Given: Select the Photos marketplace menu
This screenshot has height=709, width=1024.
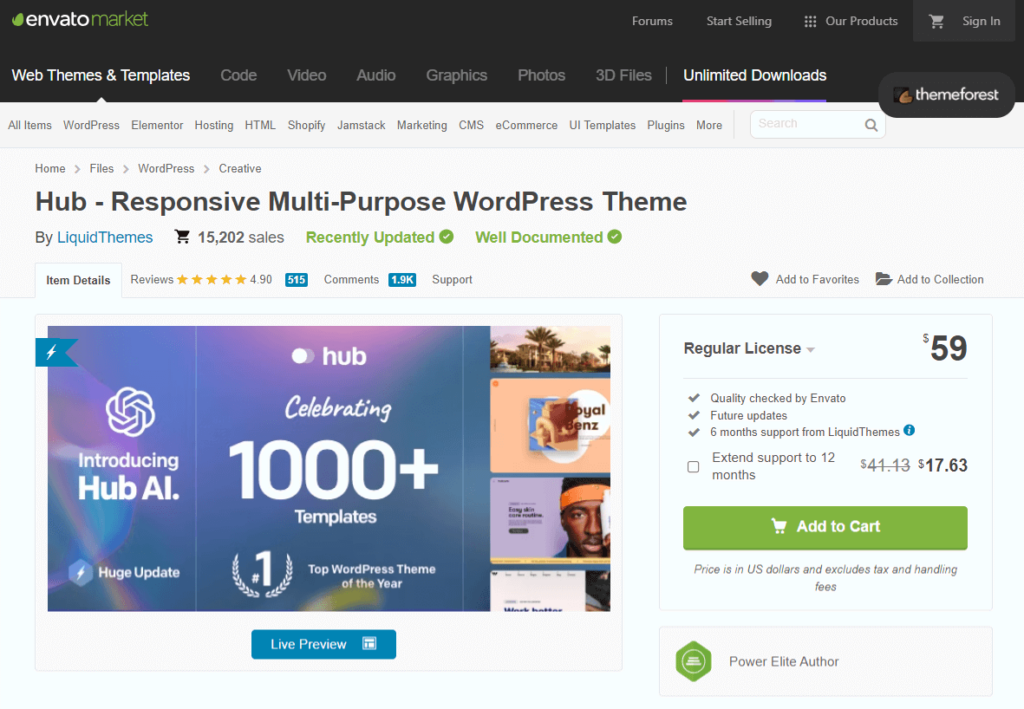Looking at the screenshot, I should click(541, 75).
